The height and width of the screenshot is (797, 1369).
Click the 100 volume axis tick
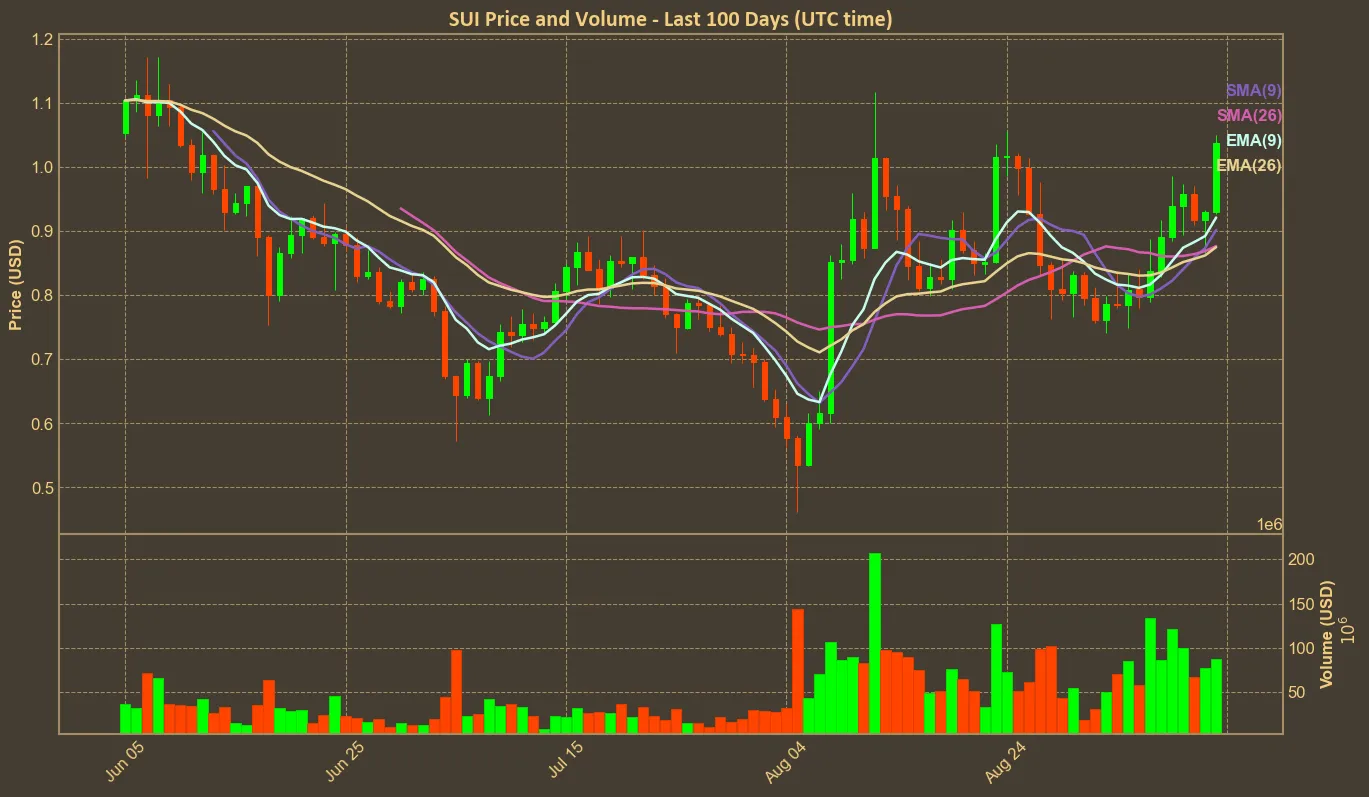(x=1300, y=648)
